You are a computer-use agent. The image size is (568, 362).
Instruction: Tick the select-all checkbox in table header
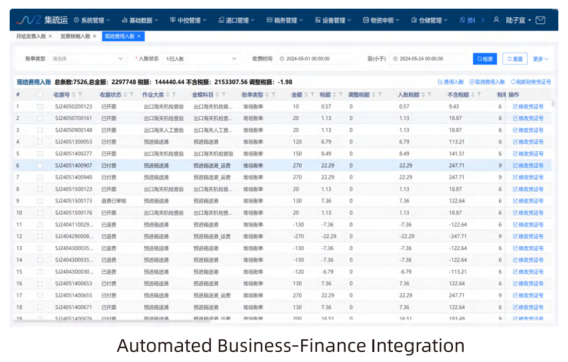click(40, 95)
